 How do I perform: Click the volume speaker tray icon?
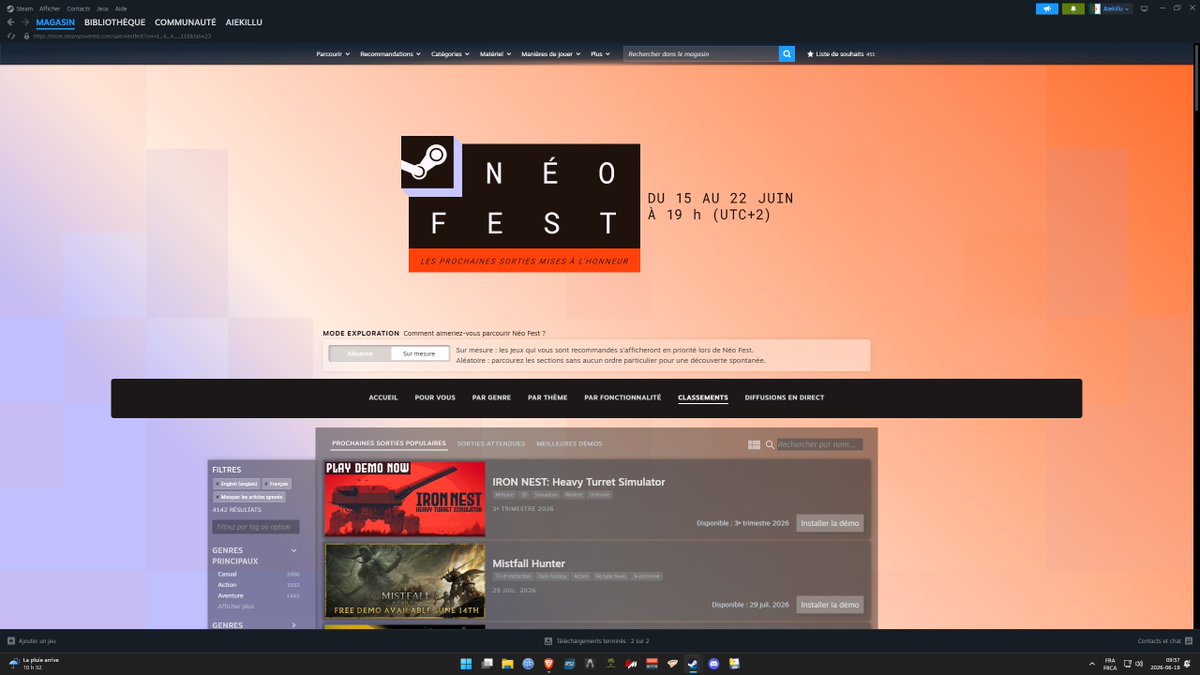(x=1138, y=664)
